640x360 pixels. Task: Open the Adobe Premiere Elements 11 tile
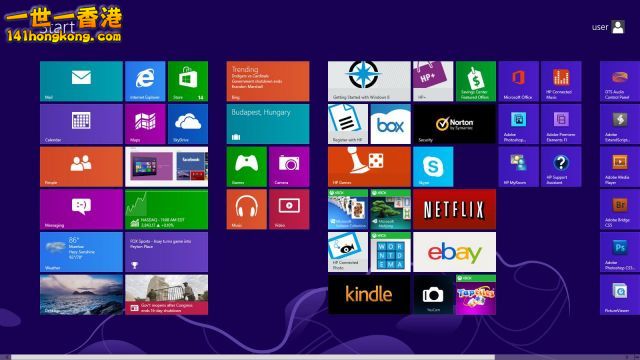point(561,124)
